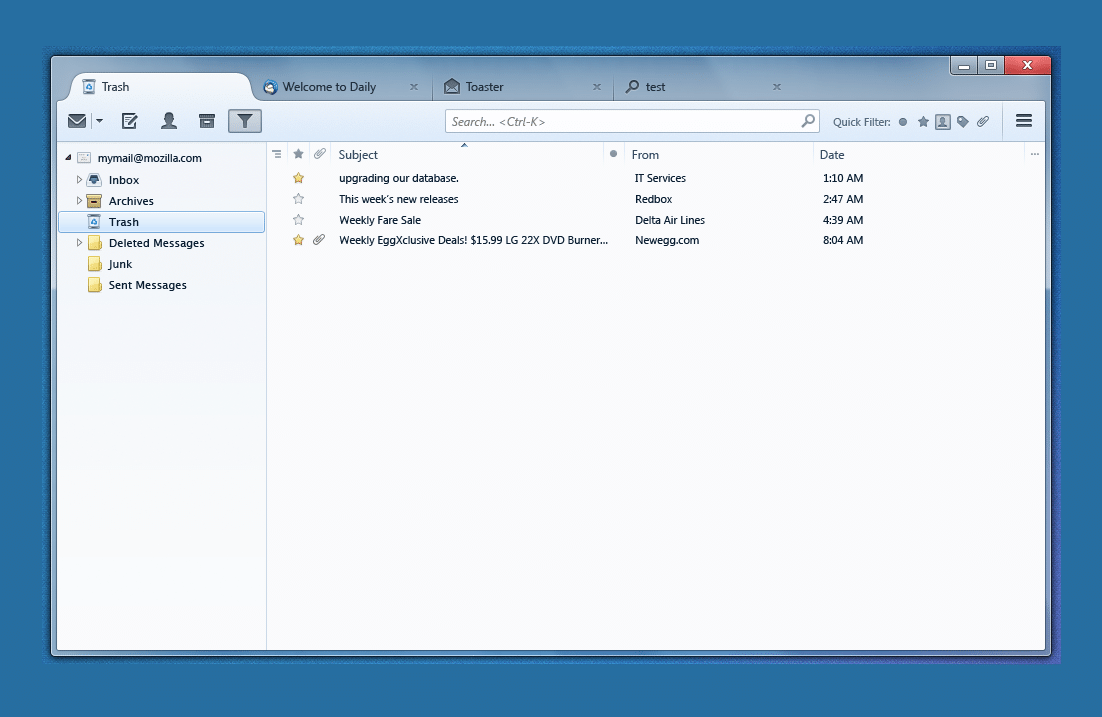Click the Archive toolbar icon
The width and height of the screenshot is (1102, 717).
pyautogui.click(x=207, y=121)
